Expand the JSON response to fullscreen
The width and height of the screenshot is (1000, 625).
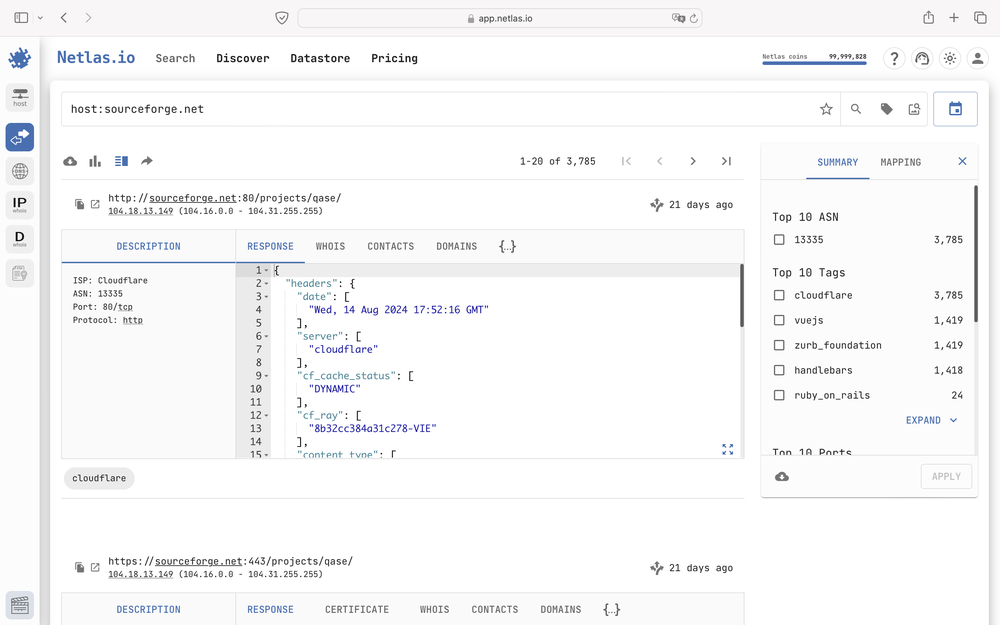(727, 450)
